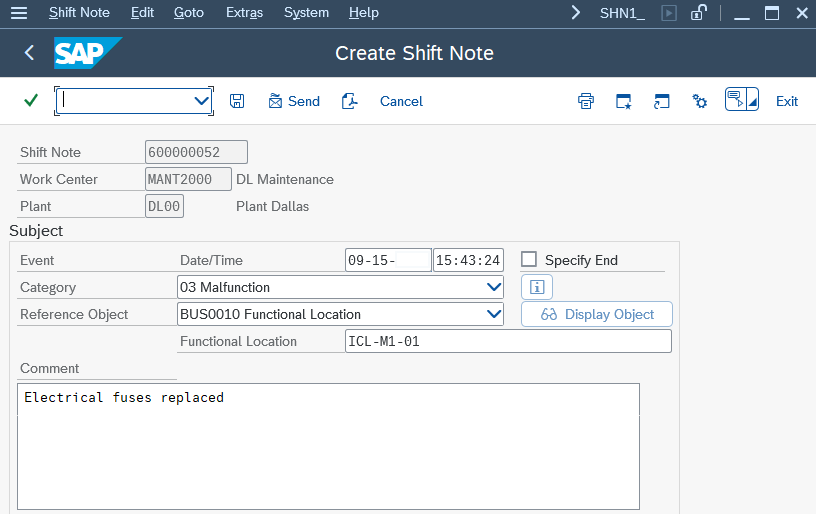Click the Cancel button
The height and width of the screenshot is (514, 816).
click(401, 101)
